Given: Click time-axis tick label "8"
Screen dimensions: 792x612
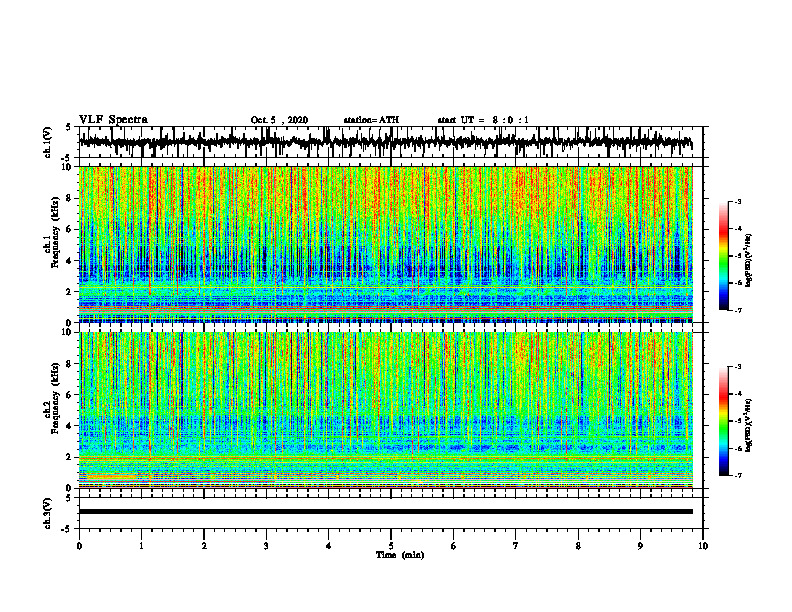Looking at the screenshot, I should (x=578, y=546).
